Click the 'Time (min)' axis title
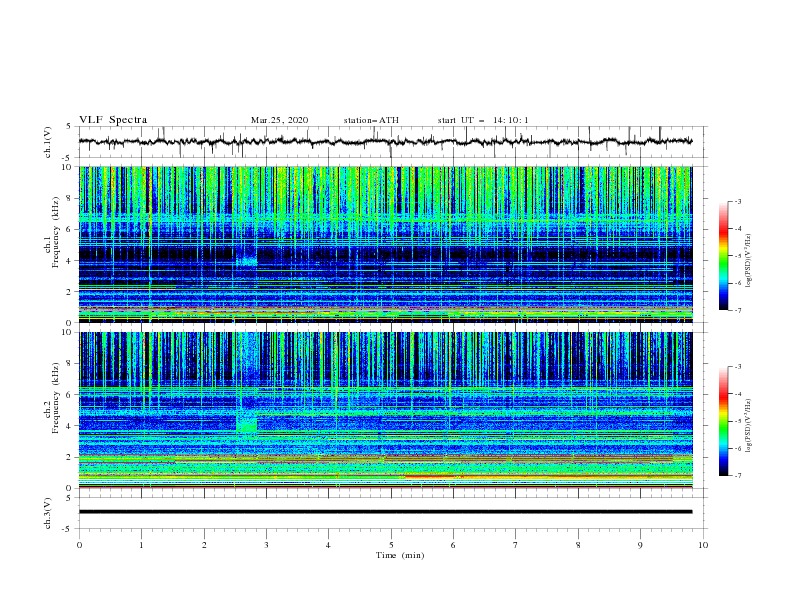Screen dimensions: 792x612 pos(400,555)
